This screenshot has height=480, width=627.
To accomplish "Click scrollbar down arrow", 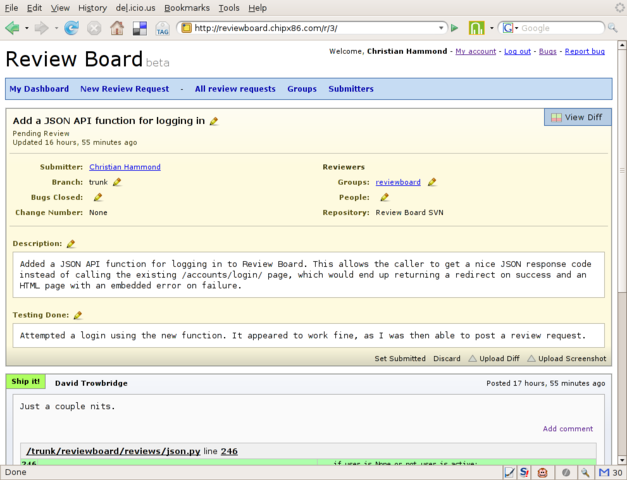I will tap(622, 460).
